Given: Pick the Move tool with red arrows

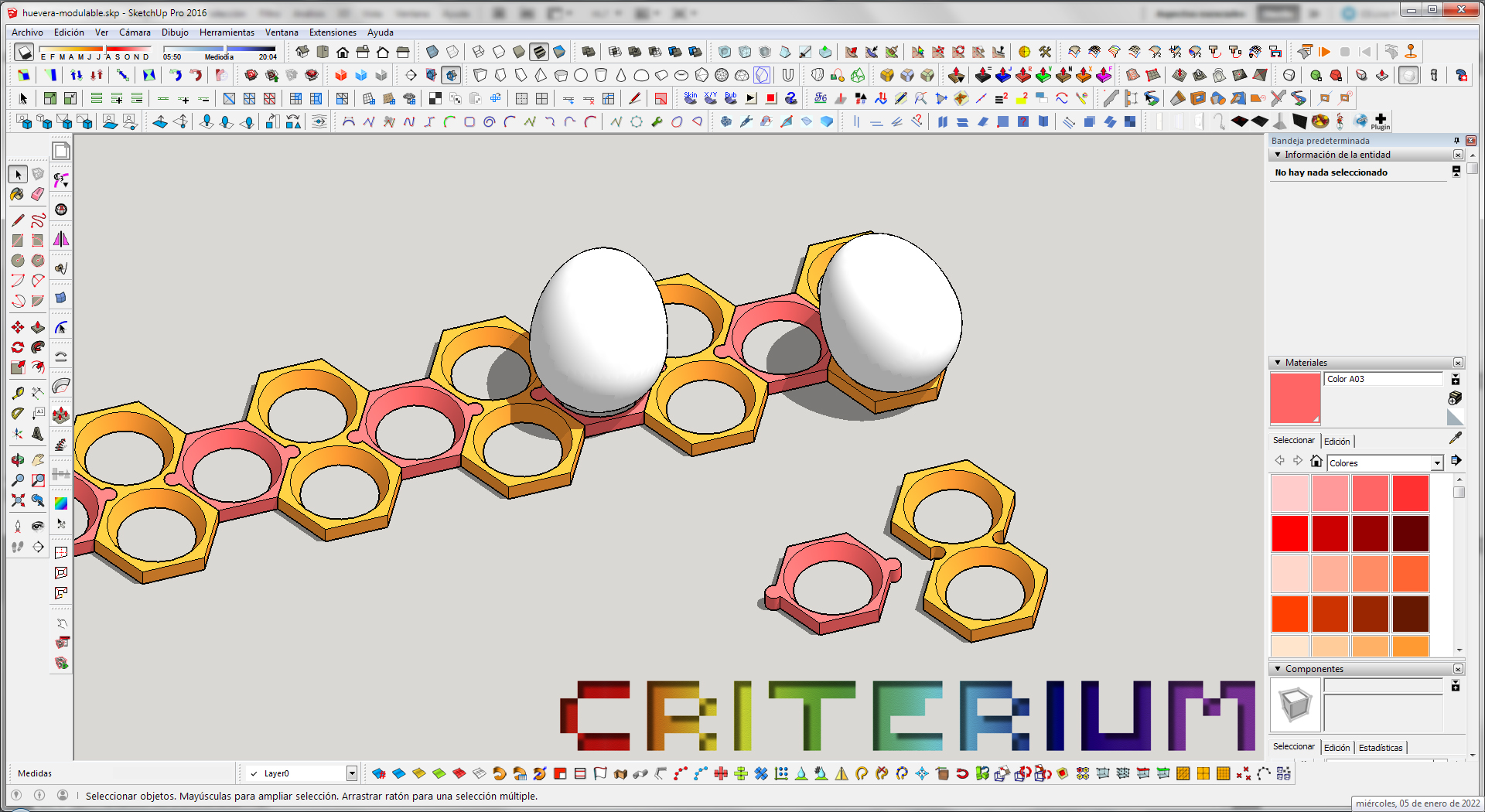Looking at the screenshot, I should (18, 328).
